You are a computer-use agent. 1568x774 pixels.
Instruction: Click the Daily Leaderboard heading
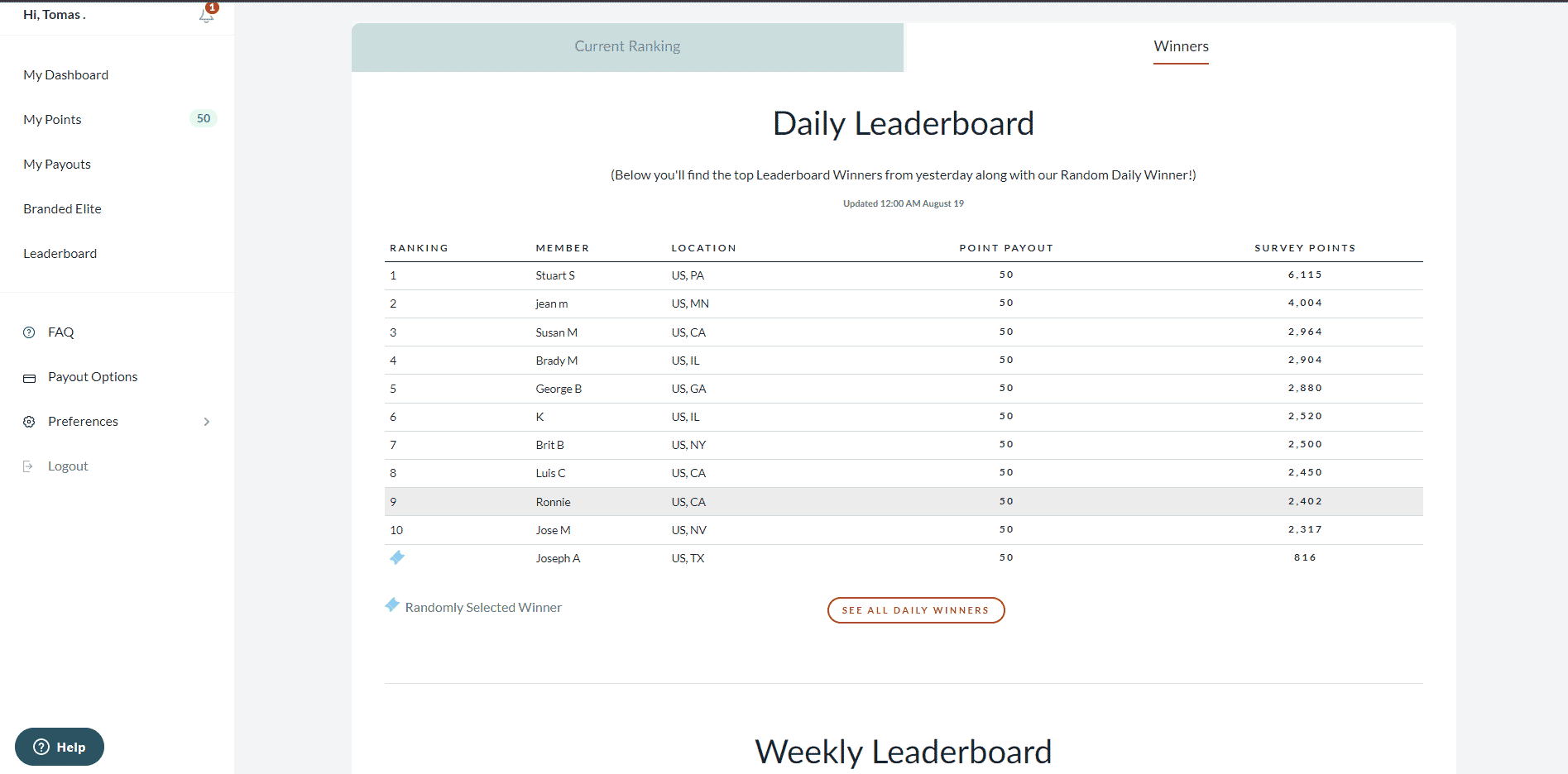[904, 124]
